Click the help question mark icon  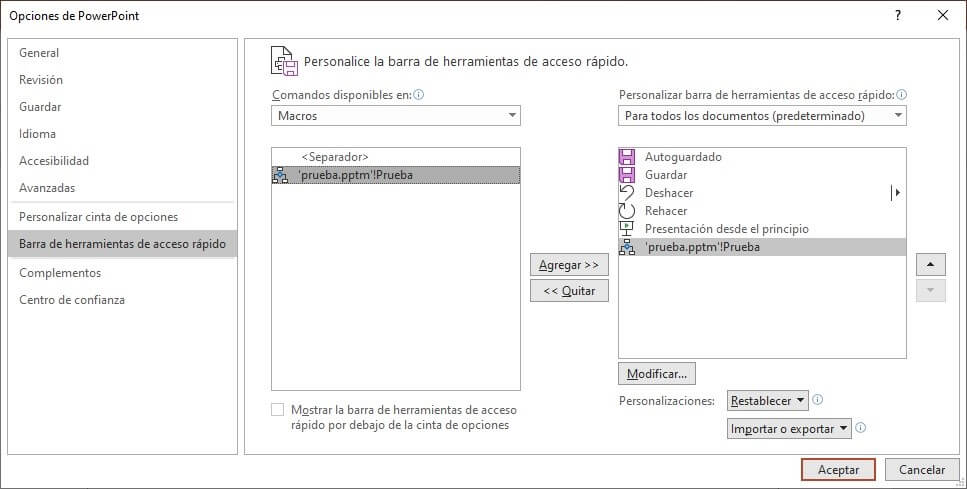pyautogui.click(x=898, y=15)
